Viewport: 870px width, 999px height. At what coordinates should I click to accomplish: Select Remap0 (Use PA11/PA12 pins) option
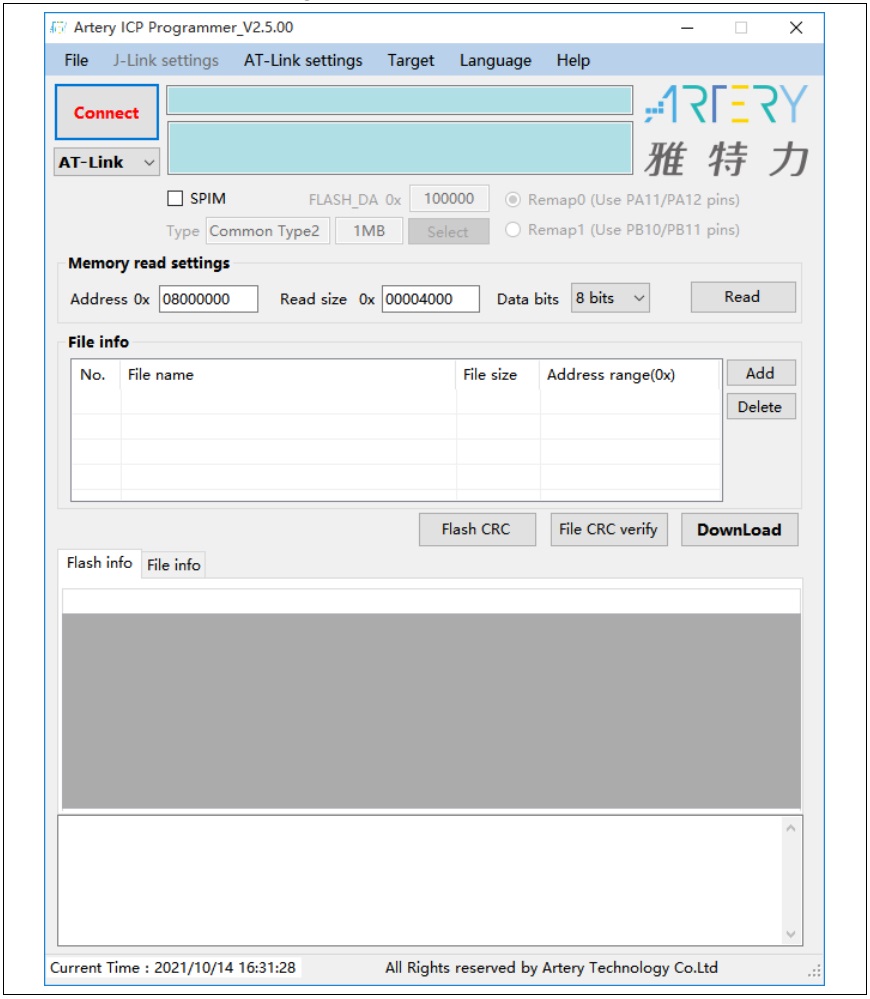point(513,199)
